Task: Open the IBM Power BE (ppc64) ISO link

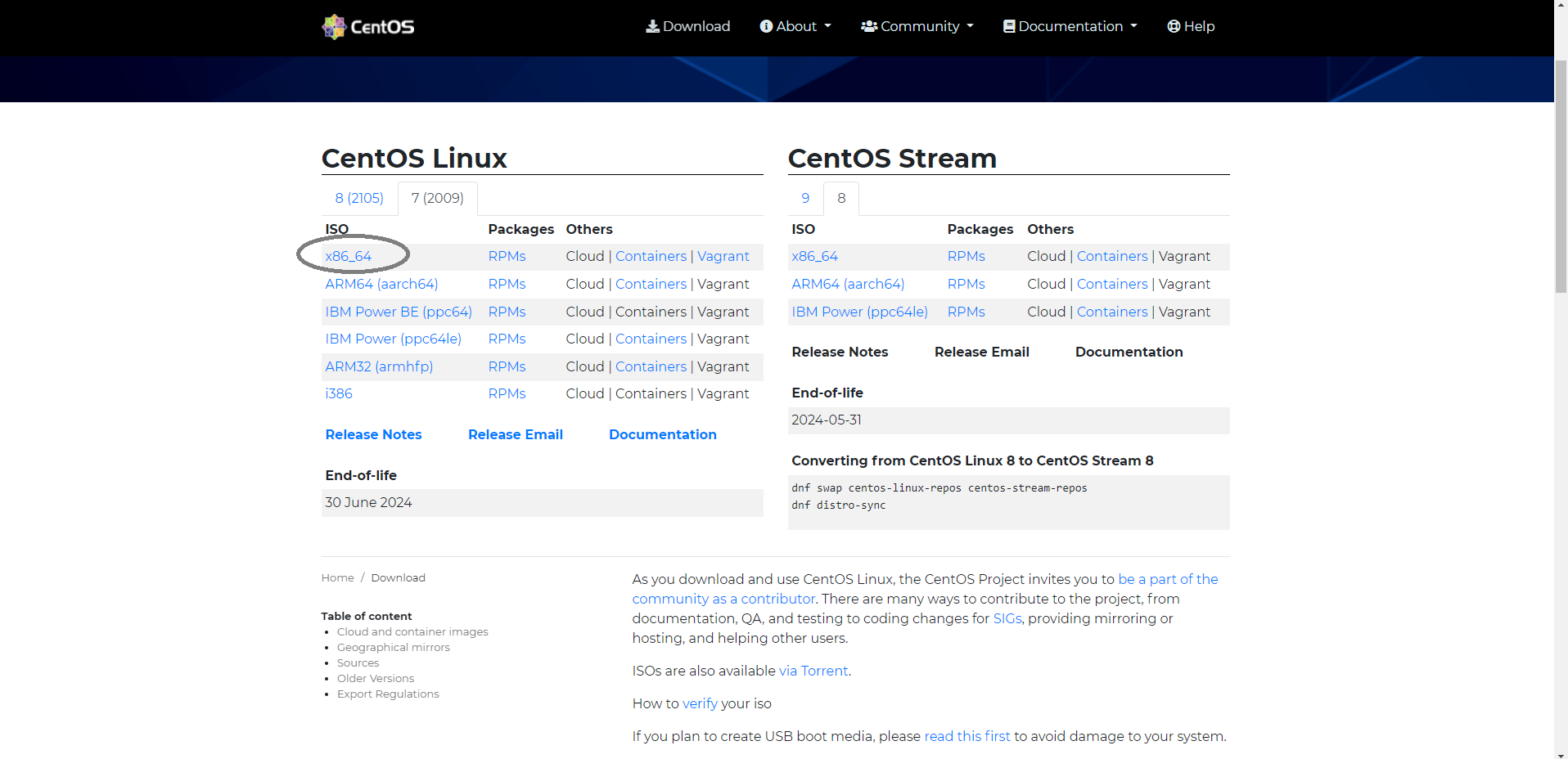Action: [x=399, y=312]
